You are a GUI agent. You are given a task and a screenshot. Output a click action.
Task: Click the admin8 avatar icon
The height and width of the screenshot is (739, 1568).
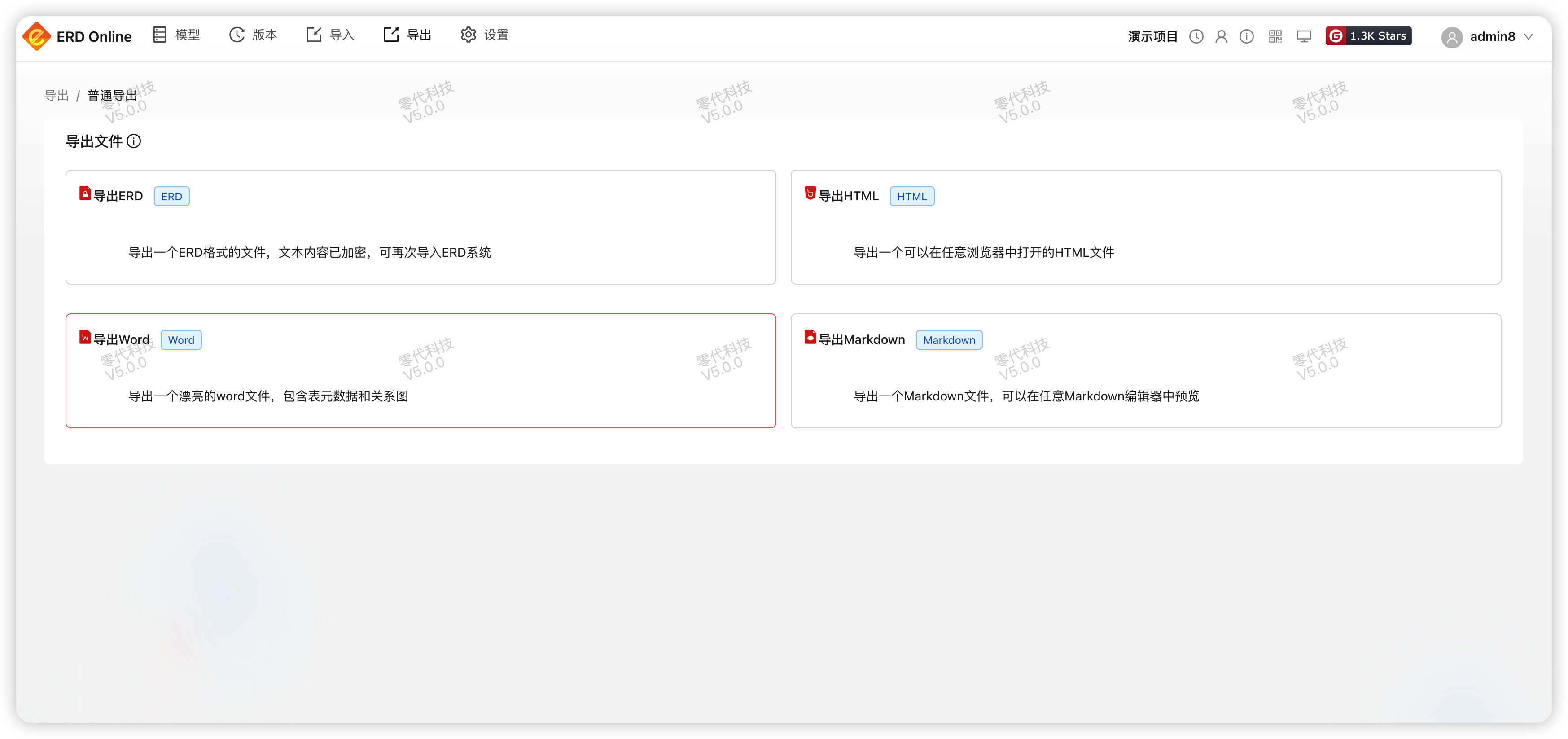(x=1452, y=37)
